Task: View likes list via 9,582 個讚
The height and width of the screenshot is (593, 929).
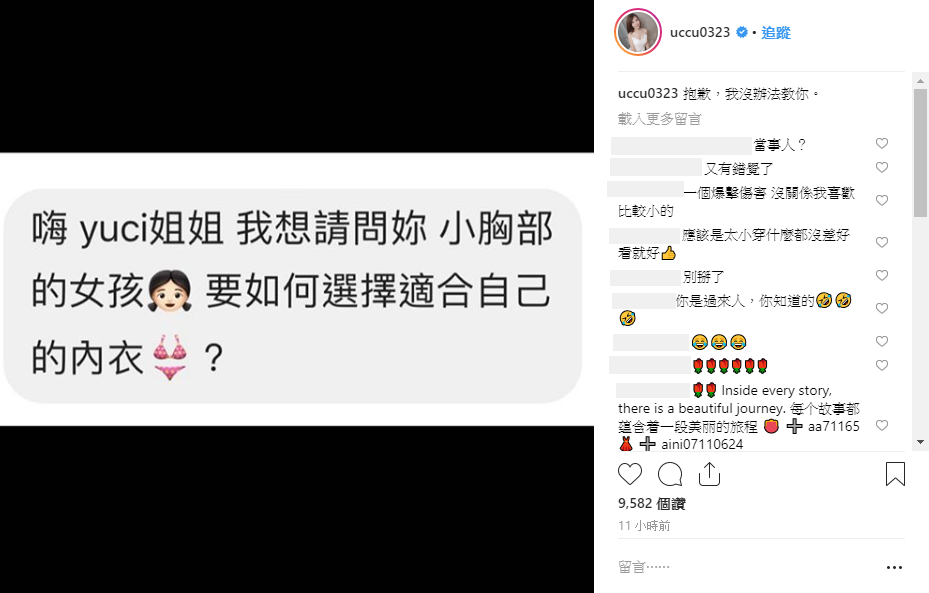Action: (x=652, y=504)
